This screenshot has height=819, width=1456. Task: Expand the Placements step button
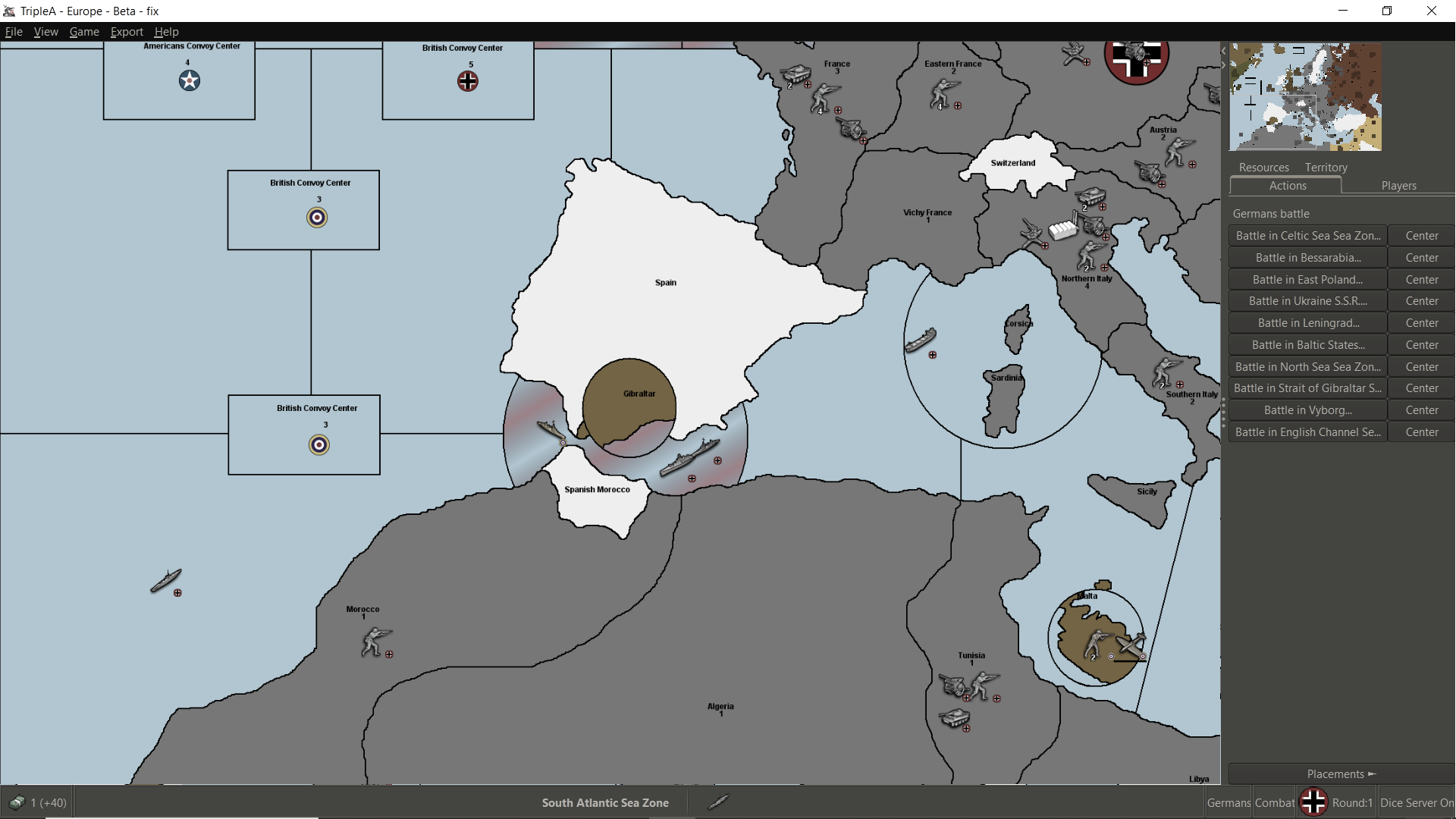[x=1340, y=774]
